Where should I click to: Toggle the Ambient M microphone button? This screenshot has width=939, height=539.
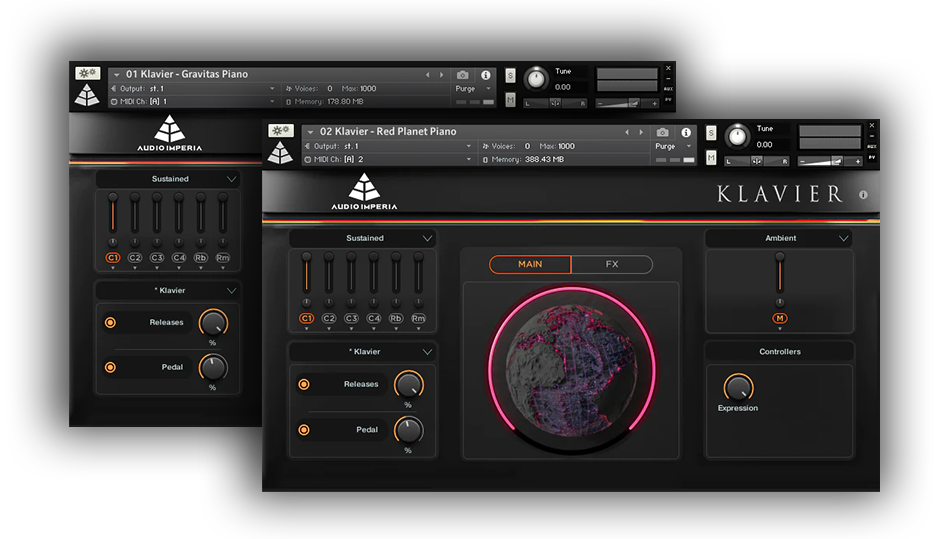[780, 319]
